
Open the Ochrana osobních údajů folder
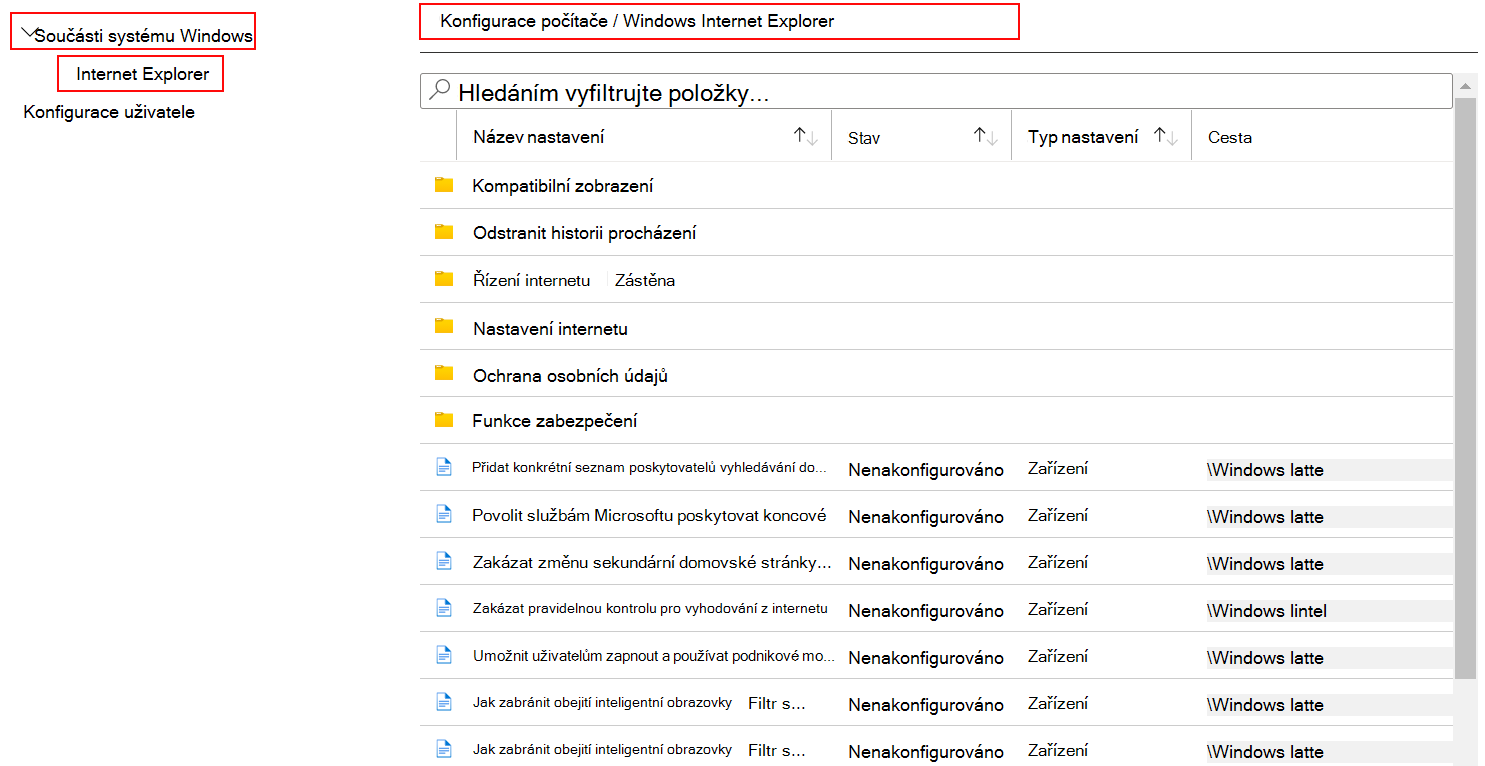[x=570, y=376]
